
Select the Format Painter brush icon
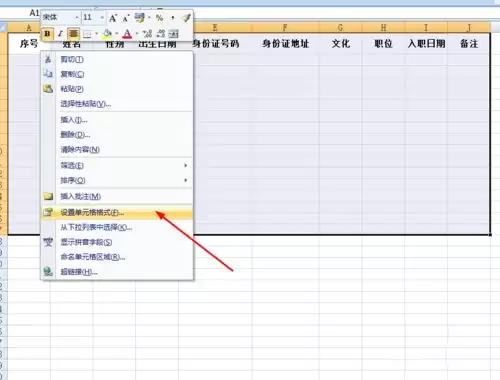click(x=186, y=18)
